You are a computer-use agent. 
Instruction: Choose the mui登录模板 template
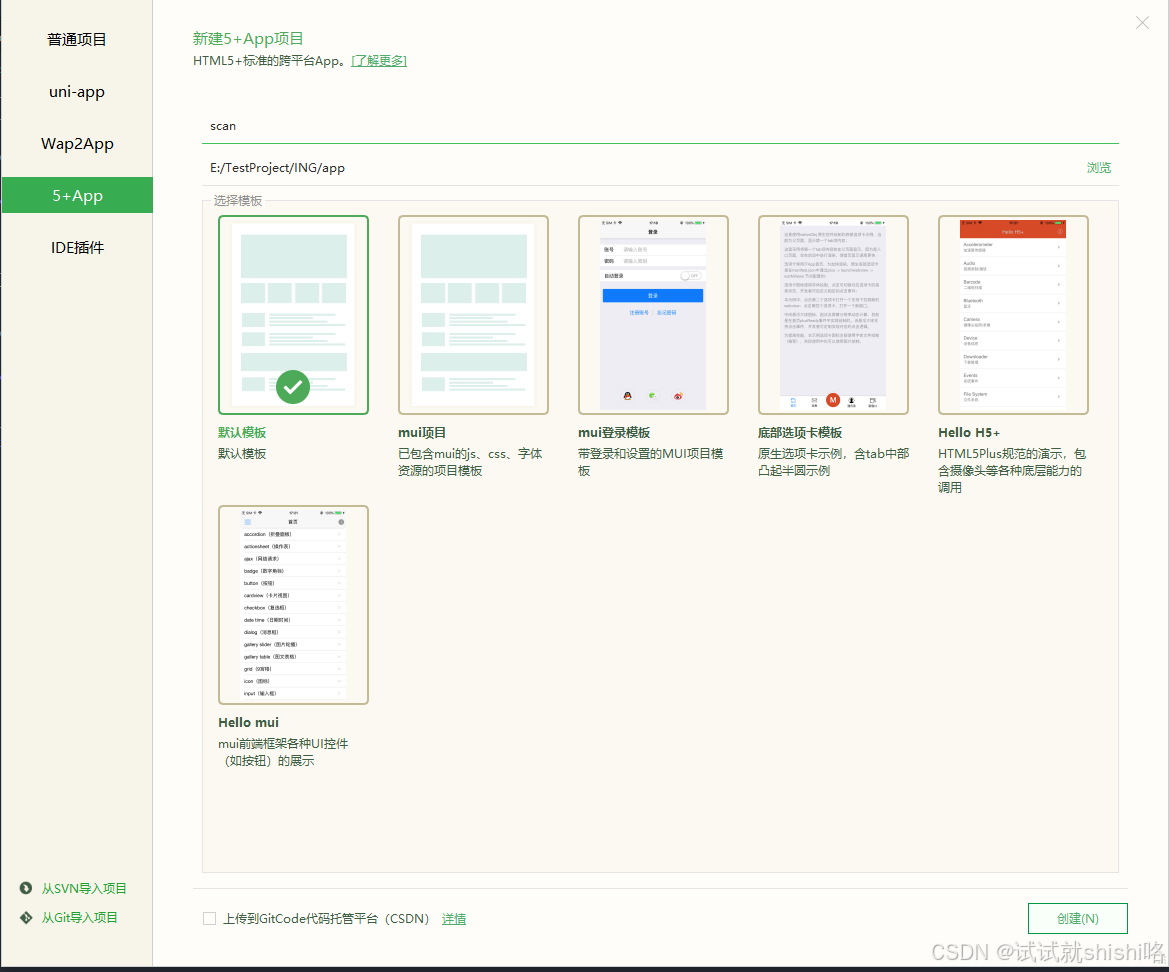pos(653,313)
